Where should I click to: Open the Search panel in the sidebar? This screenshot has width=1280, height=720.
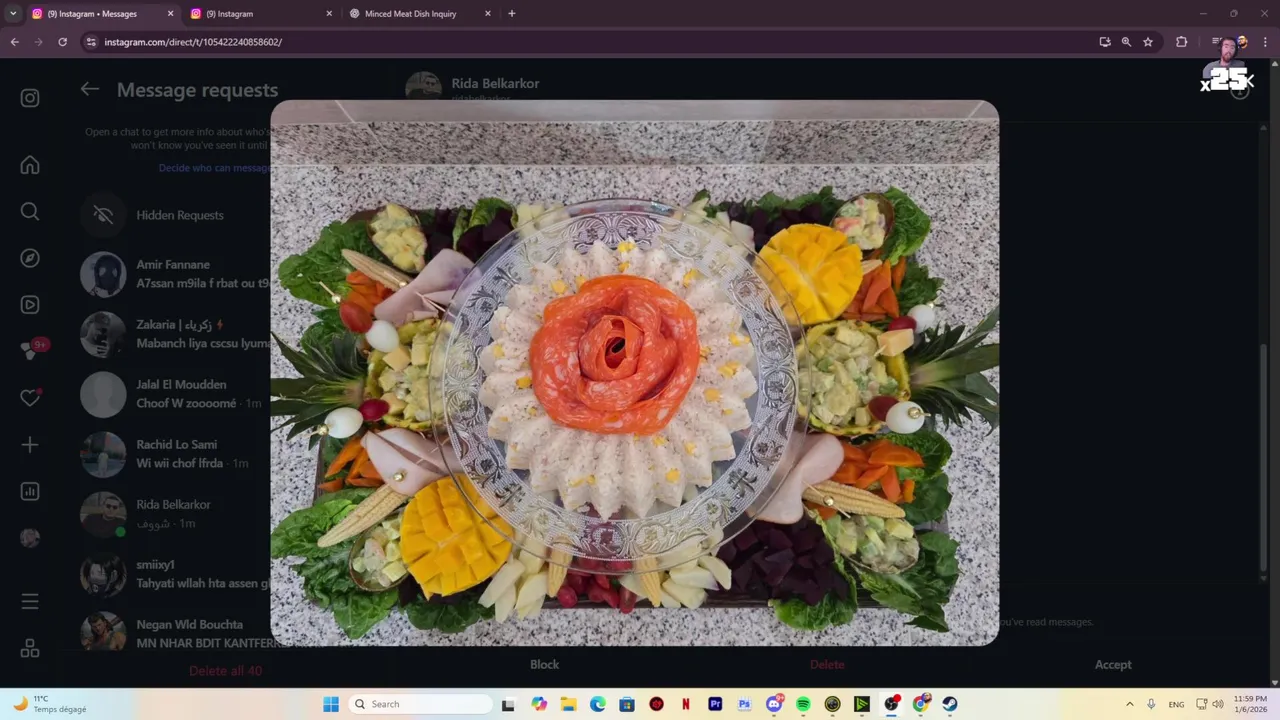point(30,211)
